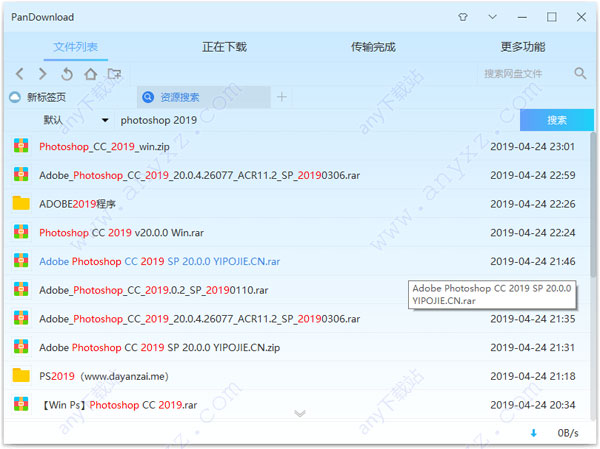Focus the photoshop 2019 search field
The height and width of the screenshot is (449, 600).
pos(318,120)
